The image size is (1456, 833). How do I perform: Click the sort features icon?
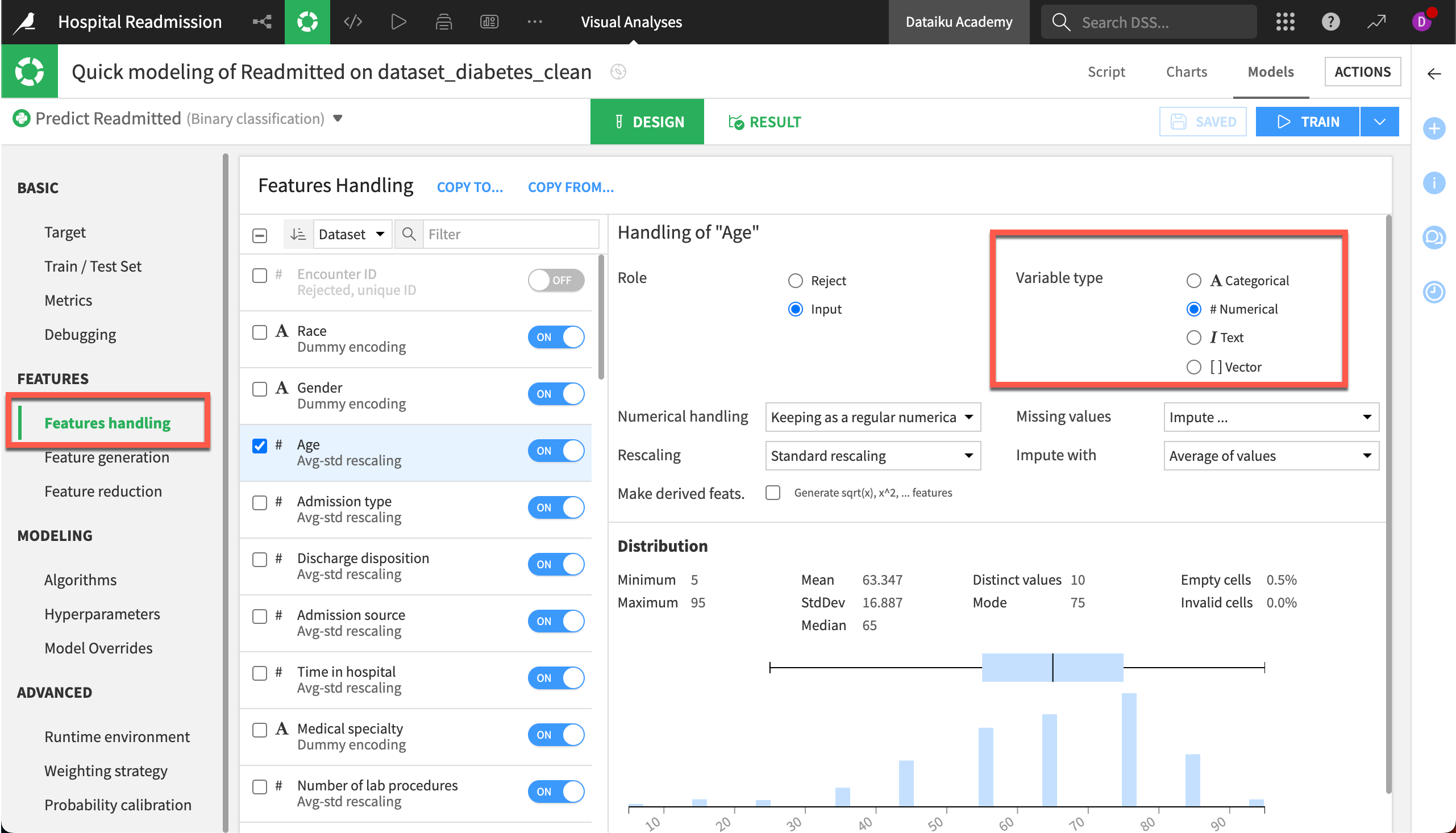coord(298,234)
